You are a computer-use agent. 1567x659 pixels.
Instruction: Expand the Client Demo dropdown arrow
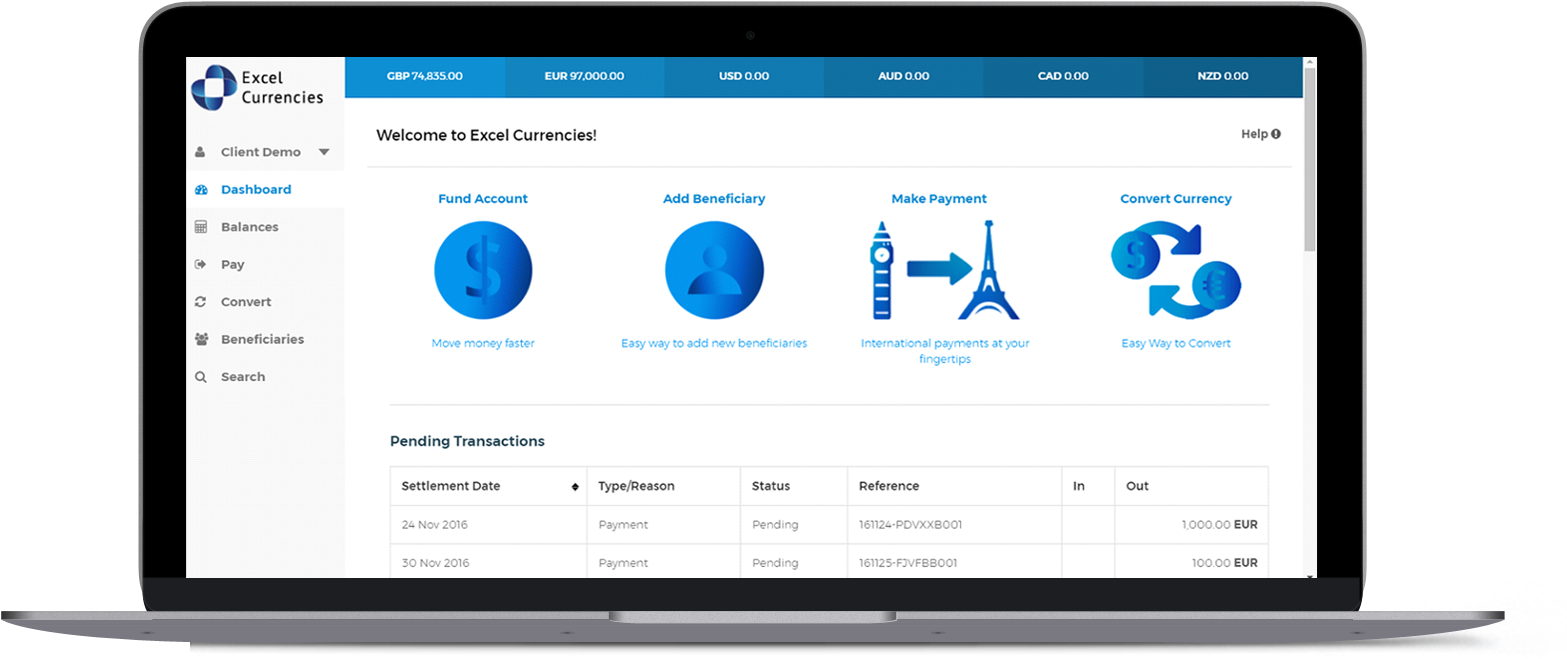[x=323, y=152]
